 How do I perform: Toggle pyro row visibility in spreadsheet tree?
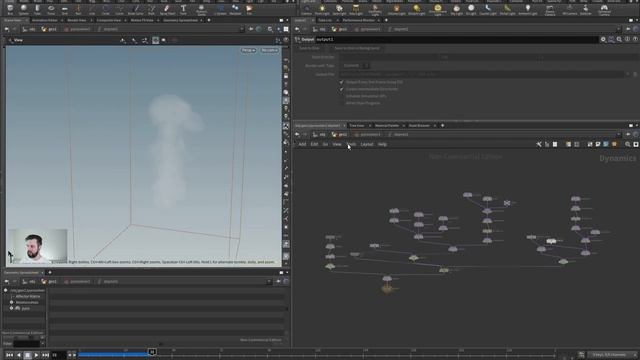(11, 308)
